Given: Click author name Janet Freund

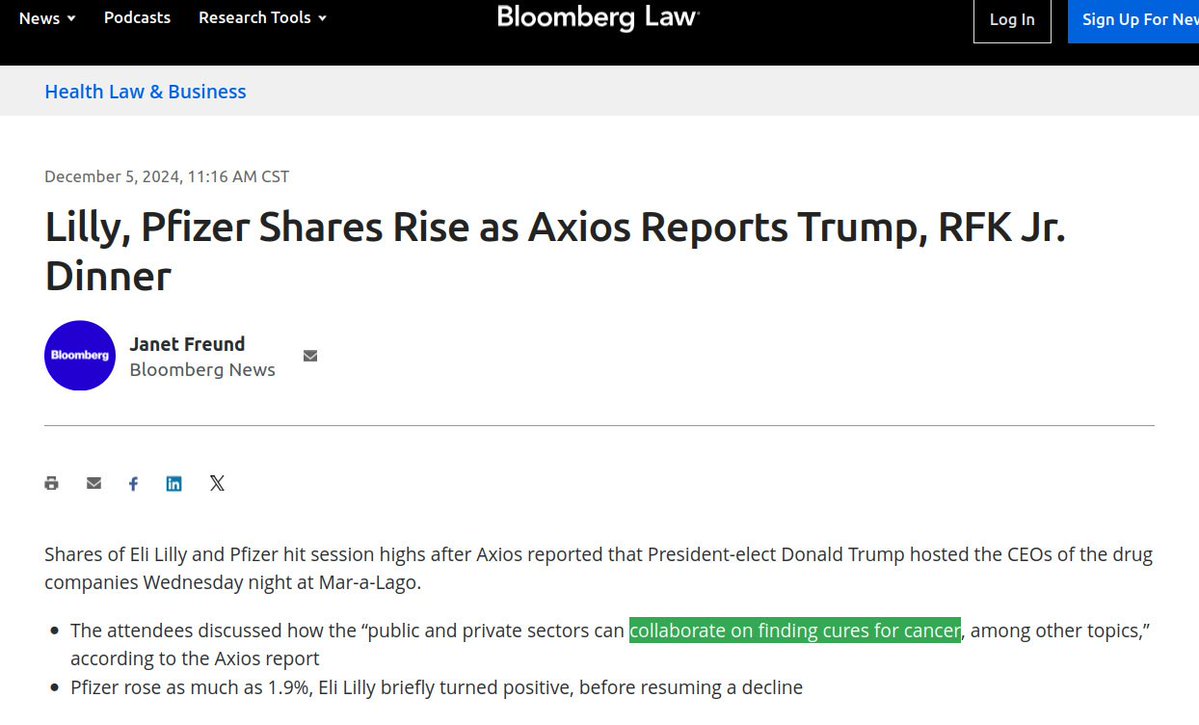Looking at the screenshot, I should 187,344.
